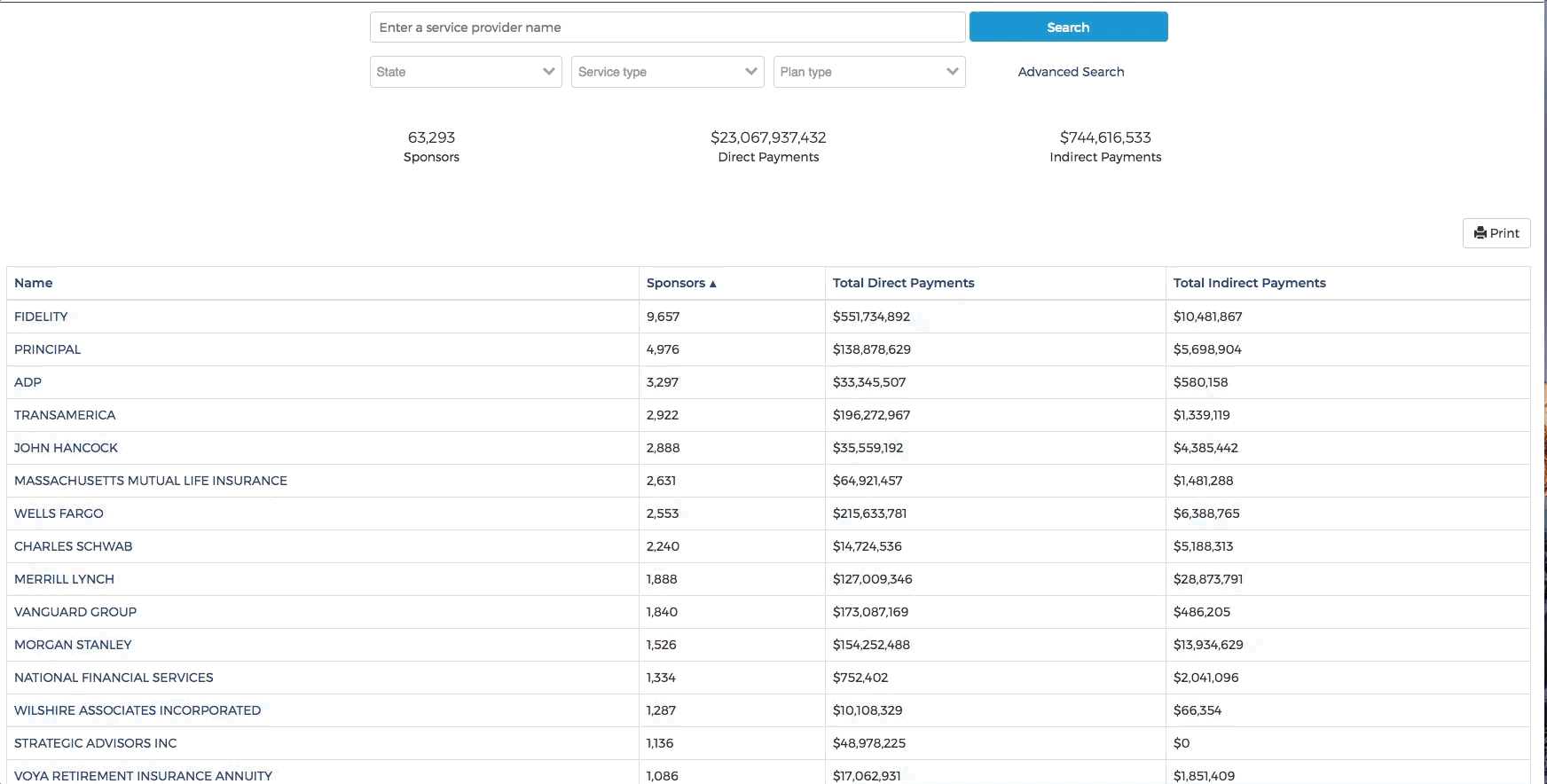This screenshot has height=784, width=1547.
Task: Click the service provider name search field
Action: (x=667, y=27)
